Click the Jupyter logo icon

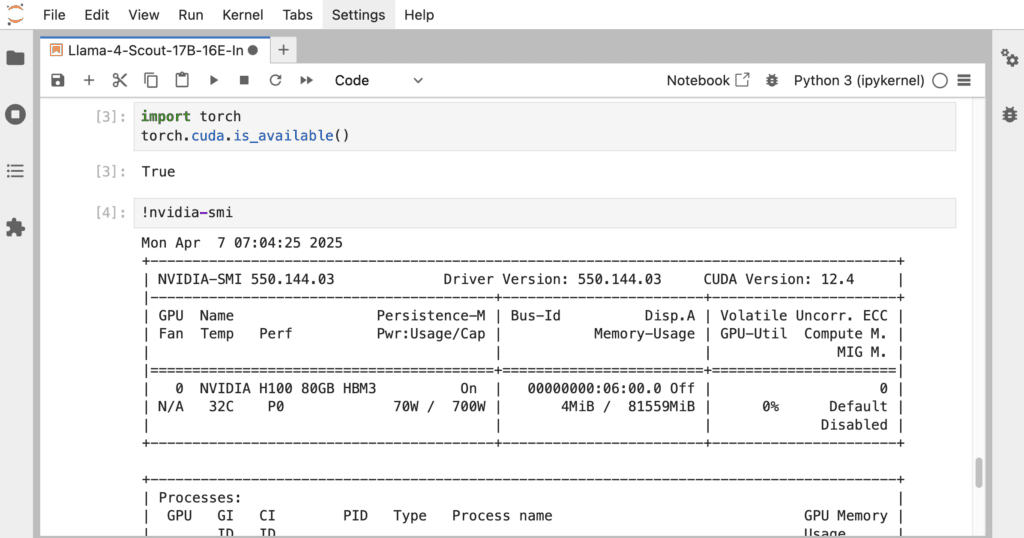pyautogui.click(x=15, y=14)
